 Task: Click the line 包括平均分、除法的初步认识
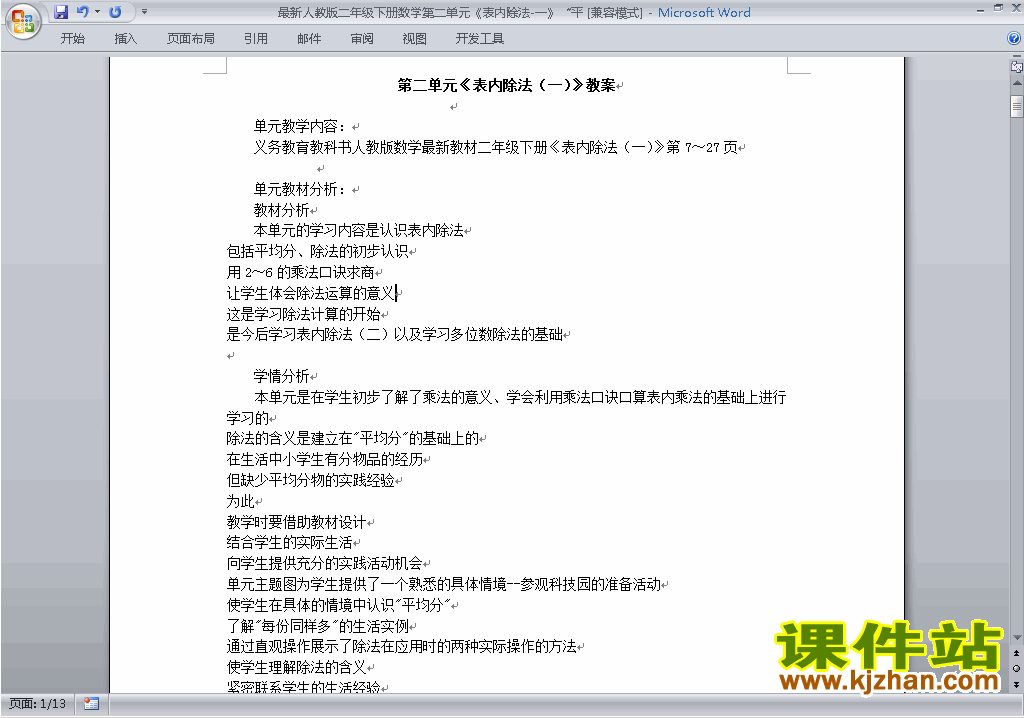point(317,251)
